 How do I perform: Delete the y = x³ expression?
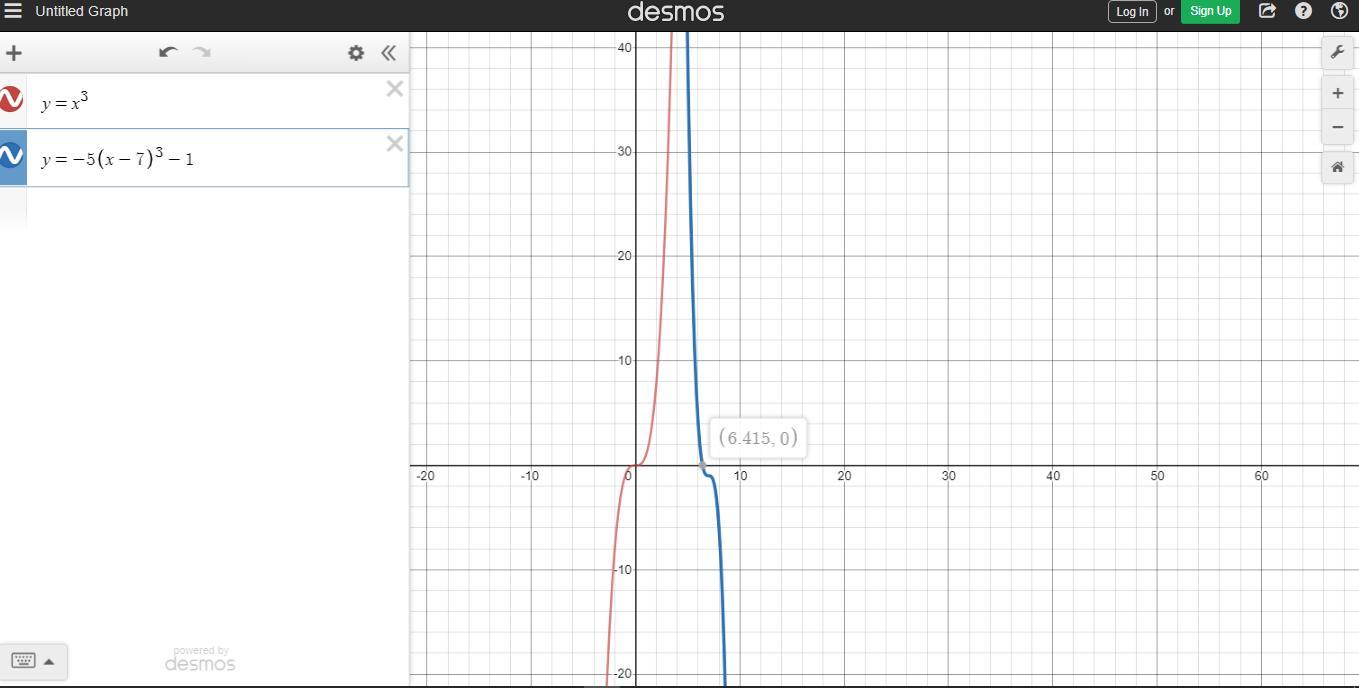click(x=395, y=89)
